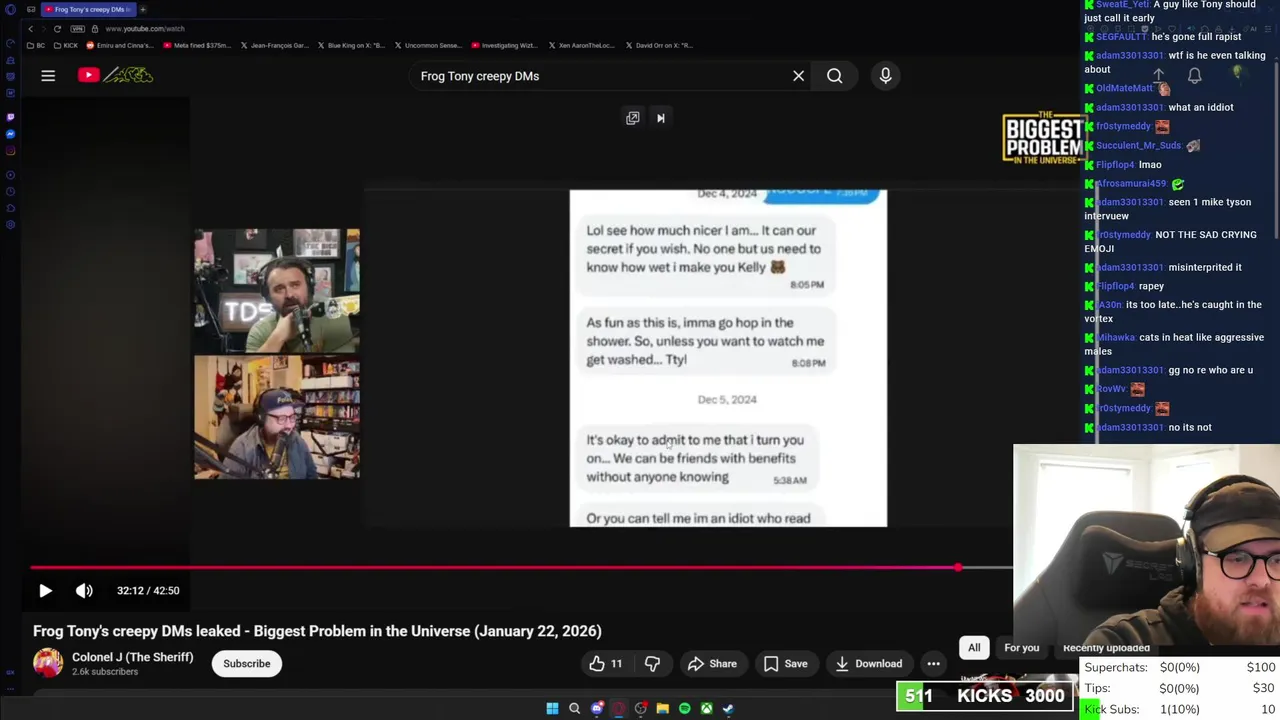Open browser sidebar history clock icon

click(x=10, y=190)
